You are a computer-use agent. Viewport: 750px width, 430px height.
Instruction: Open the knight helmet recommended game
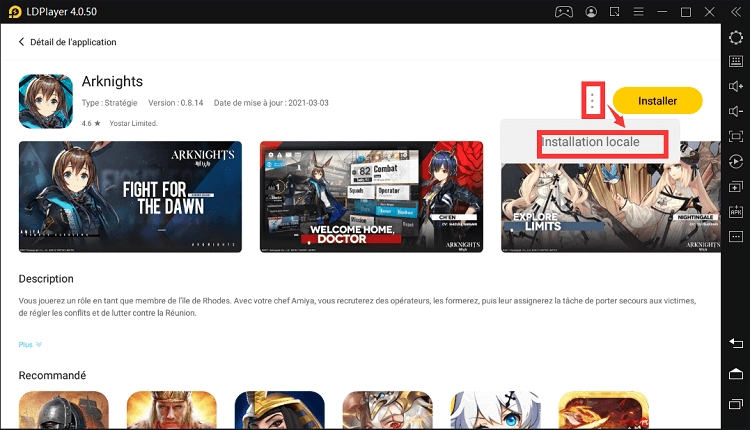[x=64, y=410]
